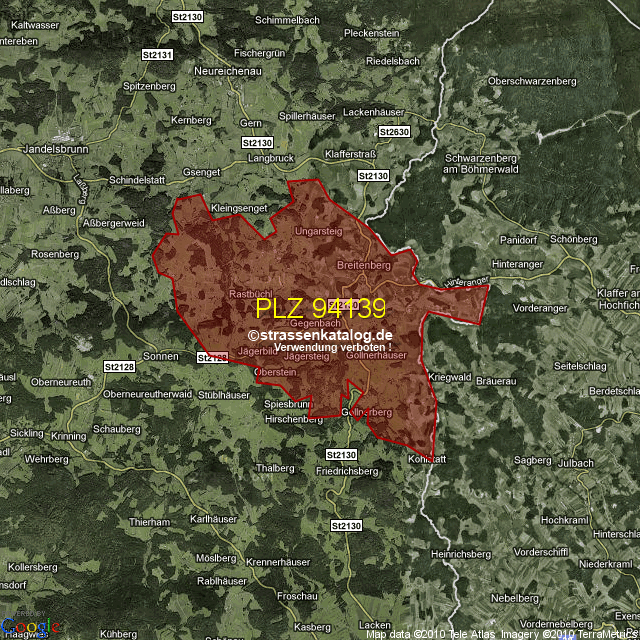The image size is (640, 640).
Task: Select the Sonnen village label
Action: [161, 356]
